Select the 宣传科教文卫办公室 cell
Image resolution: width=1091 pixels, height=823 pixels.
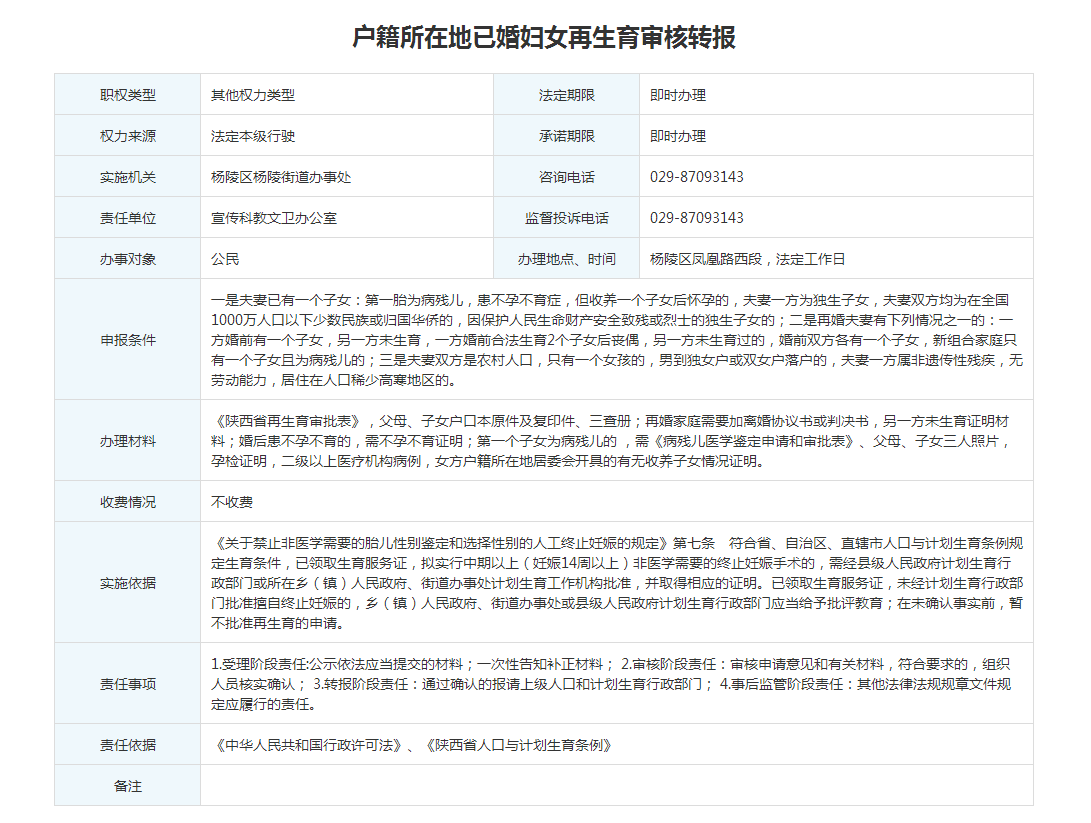click(x=274, y=218)
